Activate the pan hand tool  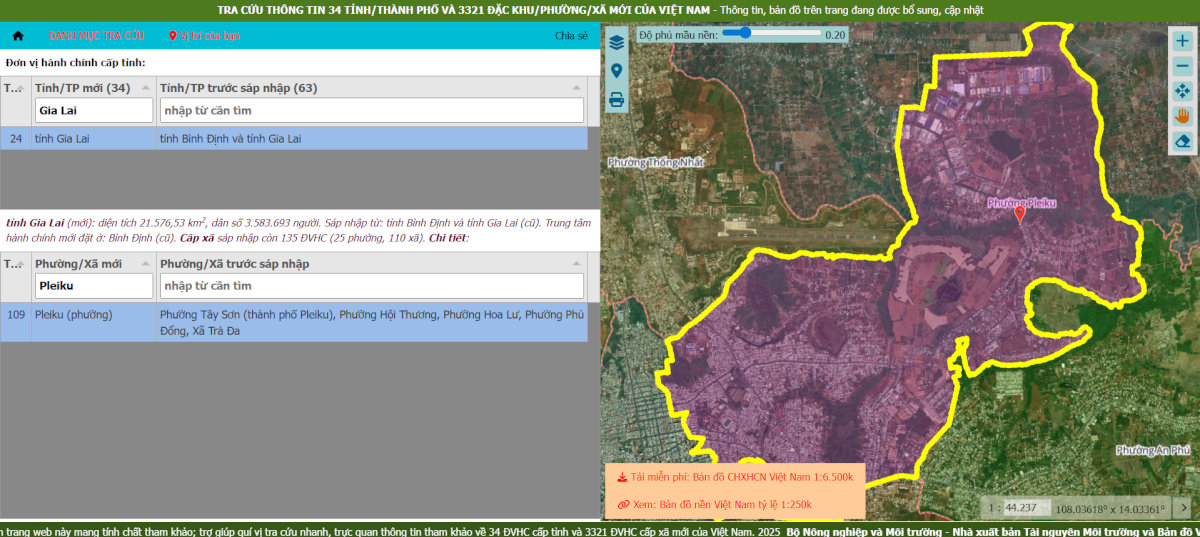(1182, 116)
